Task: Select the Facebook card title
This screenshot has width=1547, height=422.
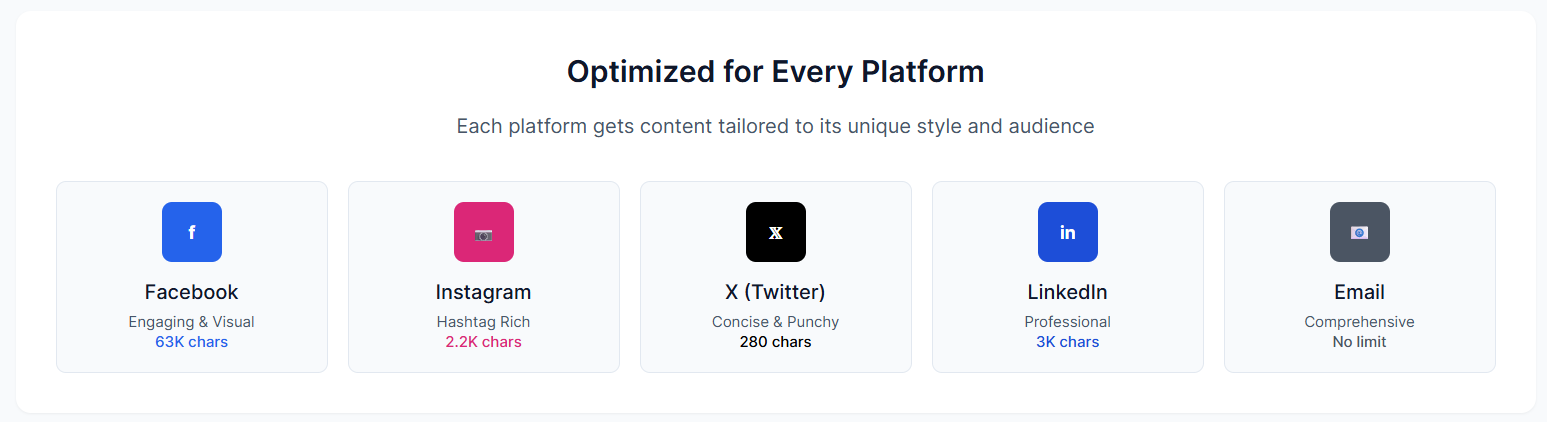Action: (x=192, y=292)
